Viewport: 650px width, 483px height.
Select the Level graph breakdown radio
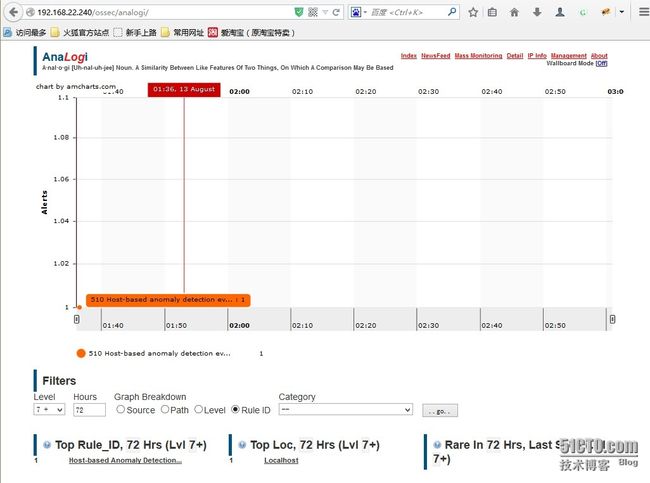pos(198,409)
